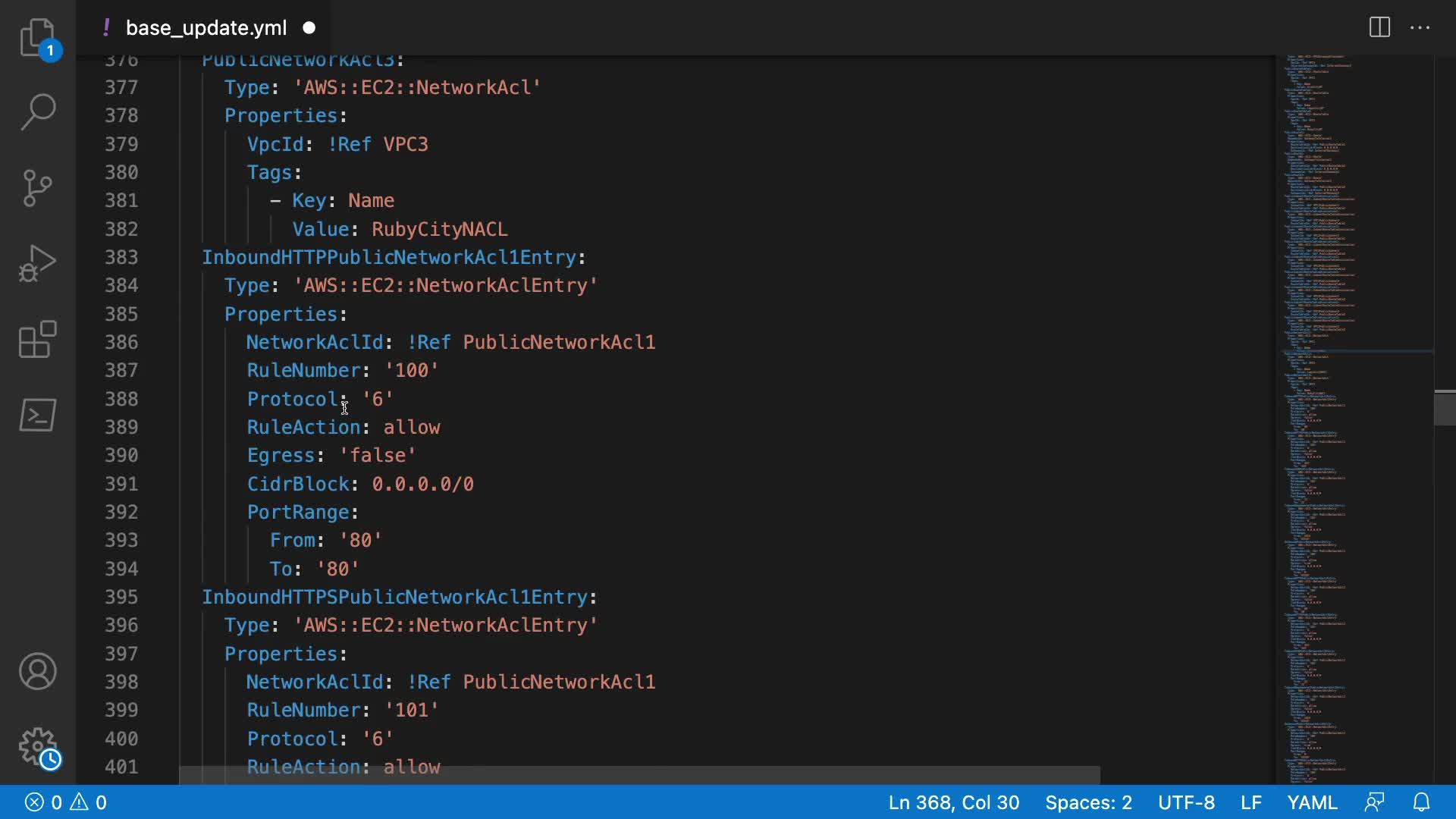Select the base_update.yml tab
The height and width of the screenshot is (819, 1456).
pyautogui.click(x=206, y=28)
